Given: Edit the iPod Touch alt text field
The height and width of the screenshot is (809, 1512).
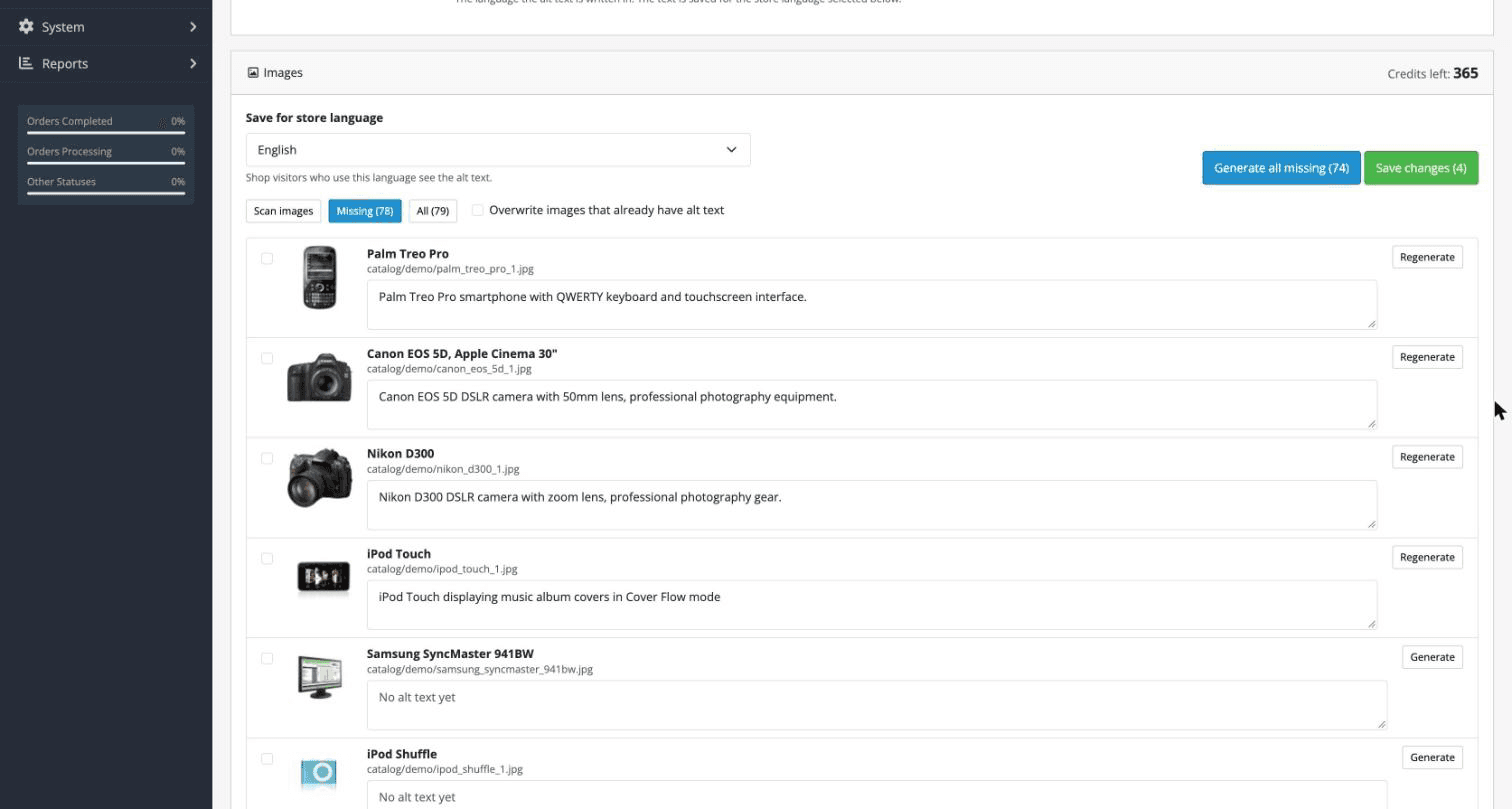Looking at the screenshot, I should 872,604.
